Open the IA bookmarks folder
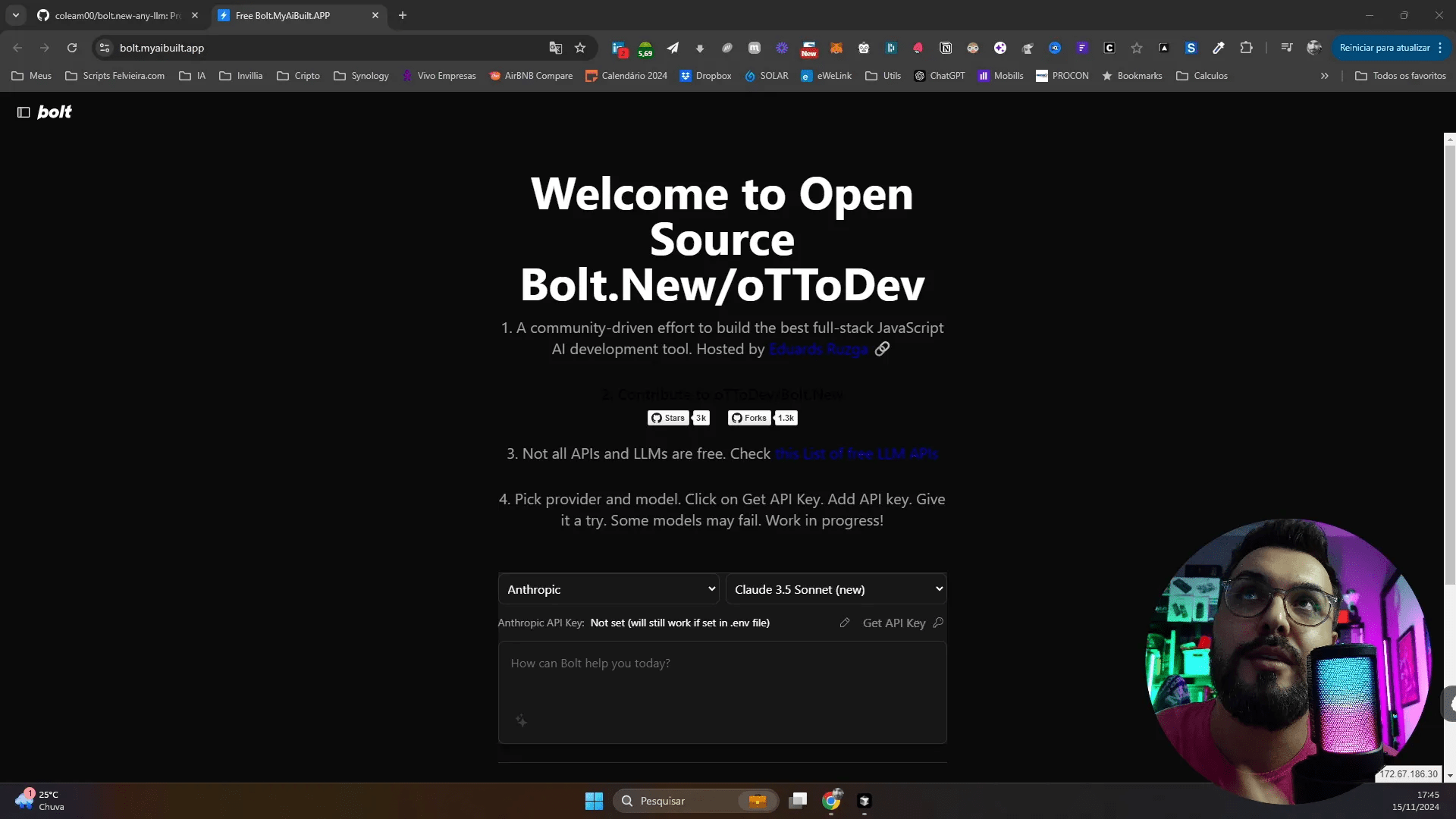 193,76
